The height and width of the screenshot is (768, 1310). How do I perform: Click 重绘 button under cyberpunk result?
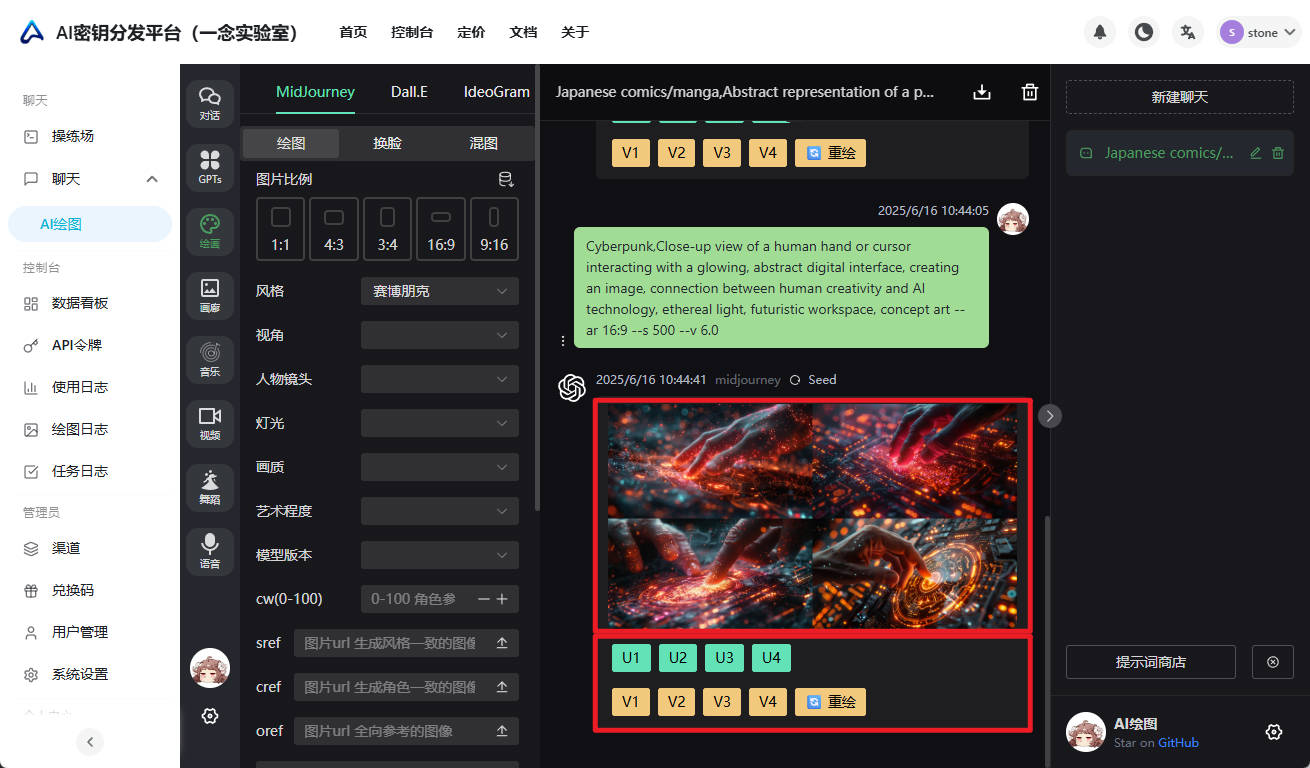pyautogui.click(x=830, y=702)
